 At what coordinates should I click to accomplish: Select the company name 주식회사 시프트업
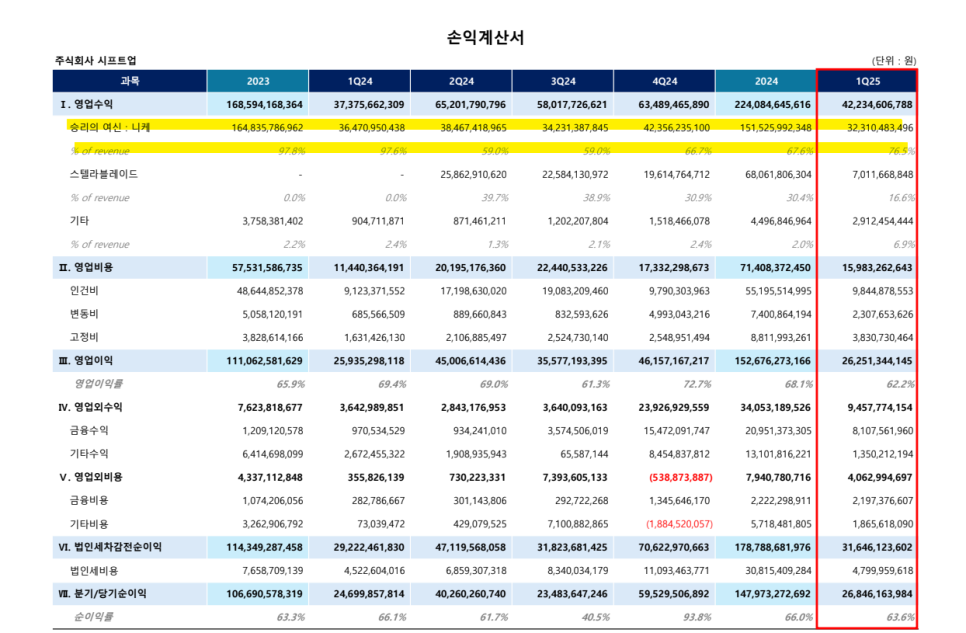[95, 60]
